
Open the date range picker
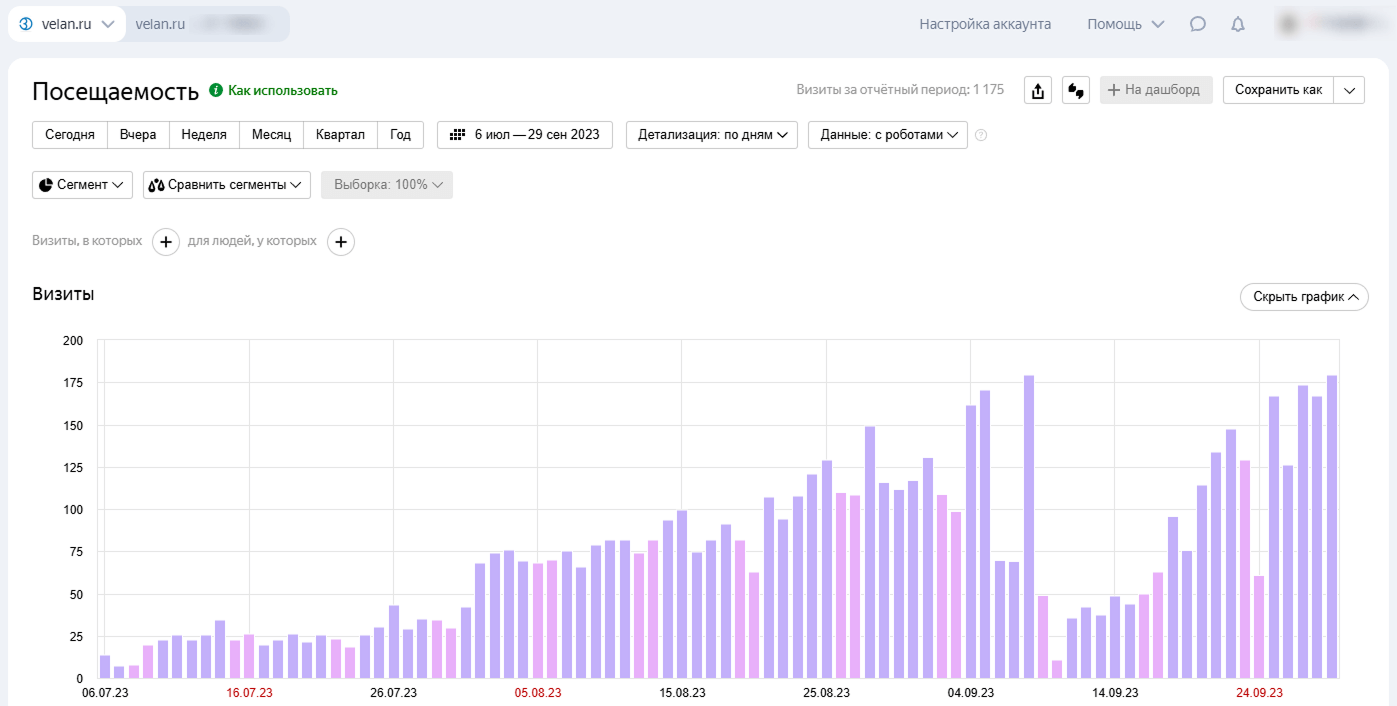525,135
